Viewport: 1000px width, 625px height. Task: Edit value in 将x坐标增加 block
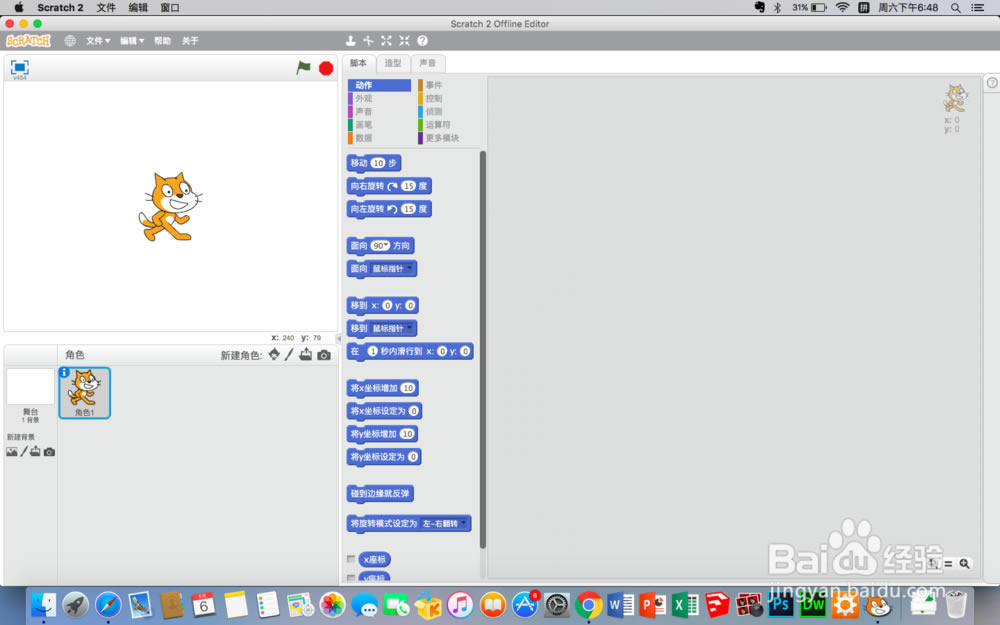pos(408,388)
